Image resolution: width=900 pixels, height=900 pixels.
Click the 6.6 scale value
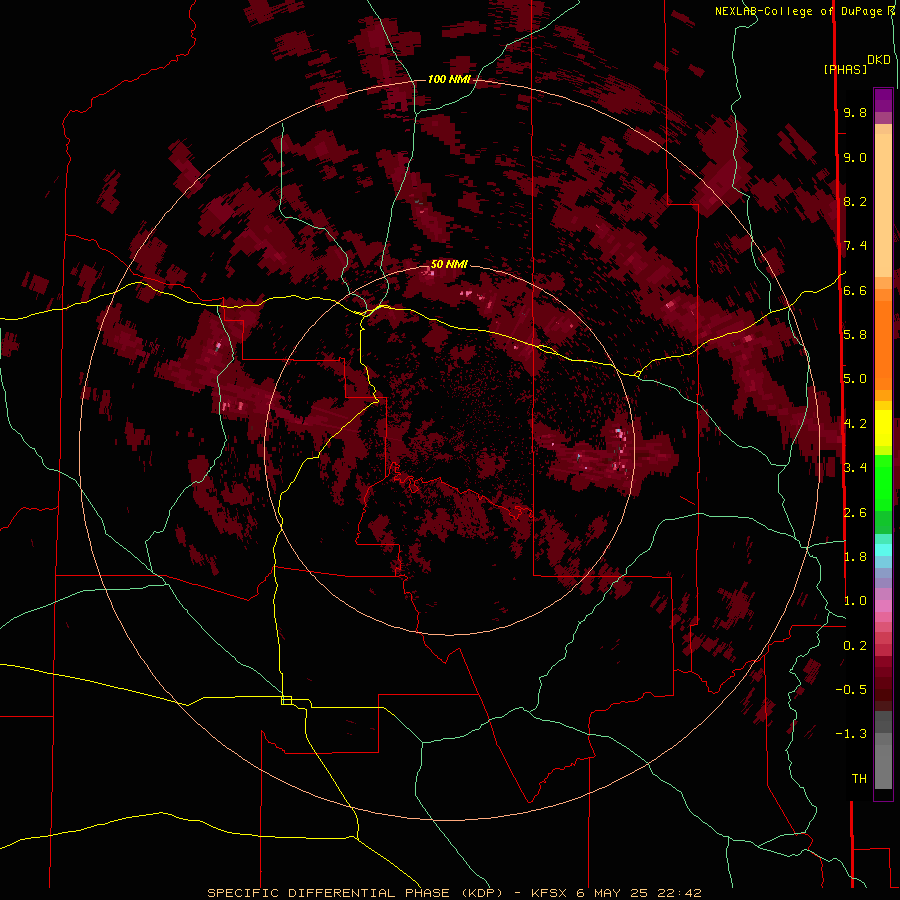click(x=855, y=290)
